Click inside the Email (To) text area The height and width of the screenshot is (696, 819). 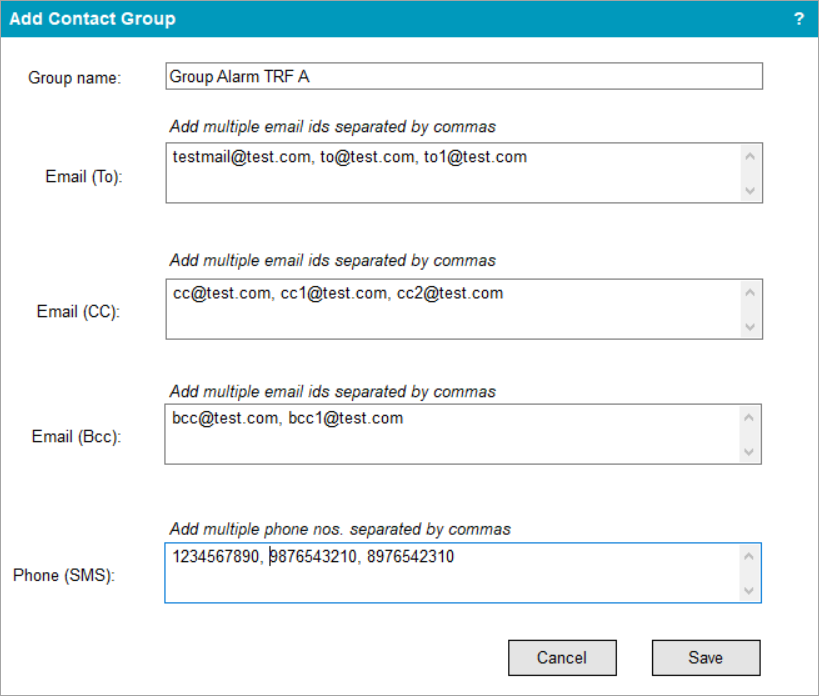click(453, 173)
